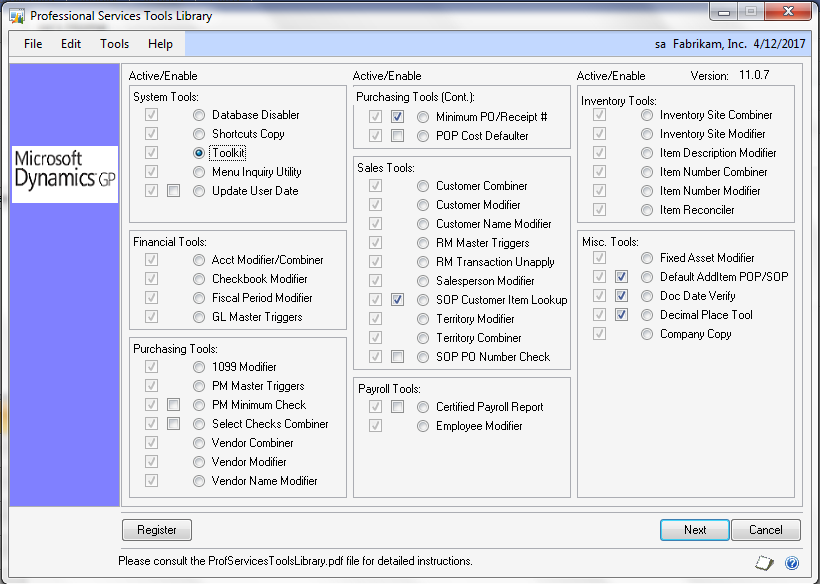Choose Inventory Site Combiner tool
820x584 pixels.
click(647, 115)
